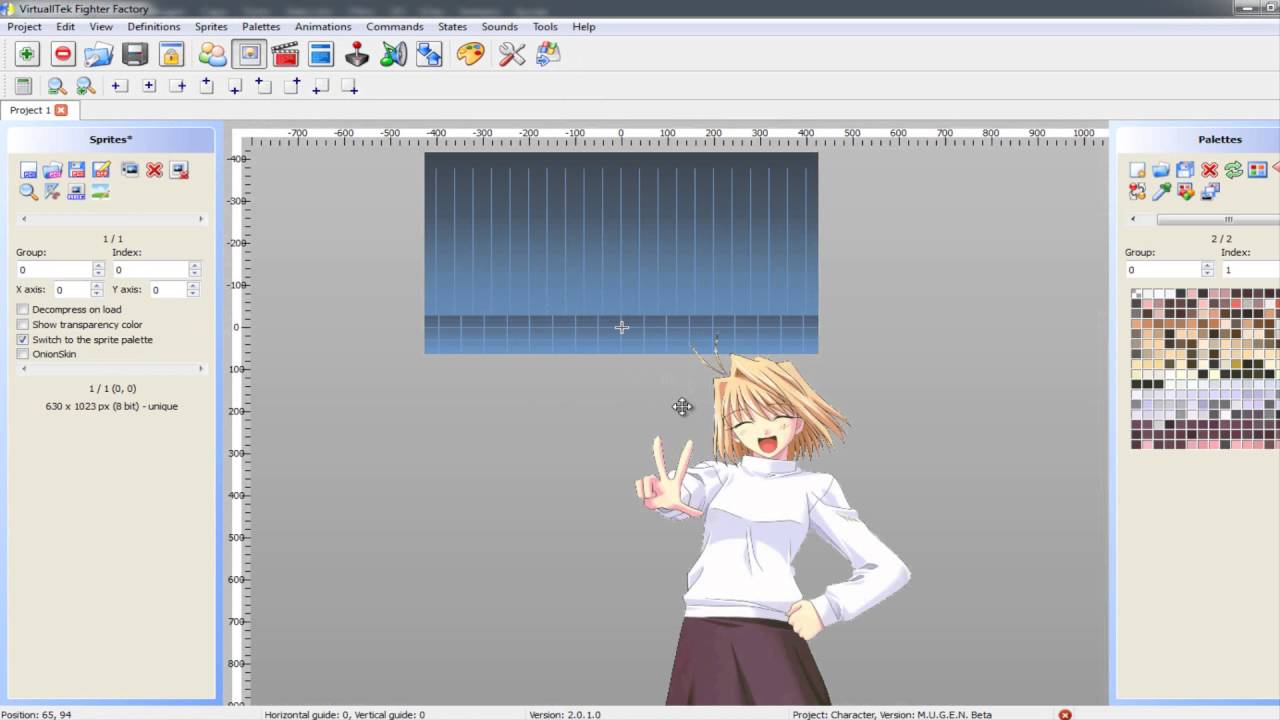Open the Sprites menu
The image size is (1280, 720).
211,27
